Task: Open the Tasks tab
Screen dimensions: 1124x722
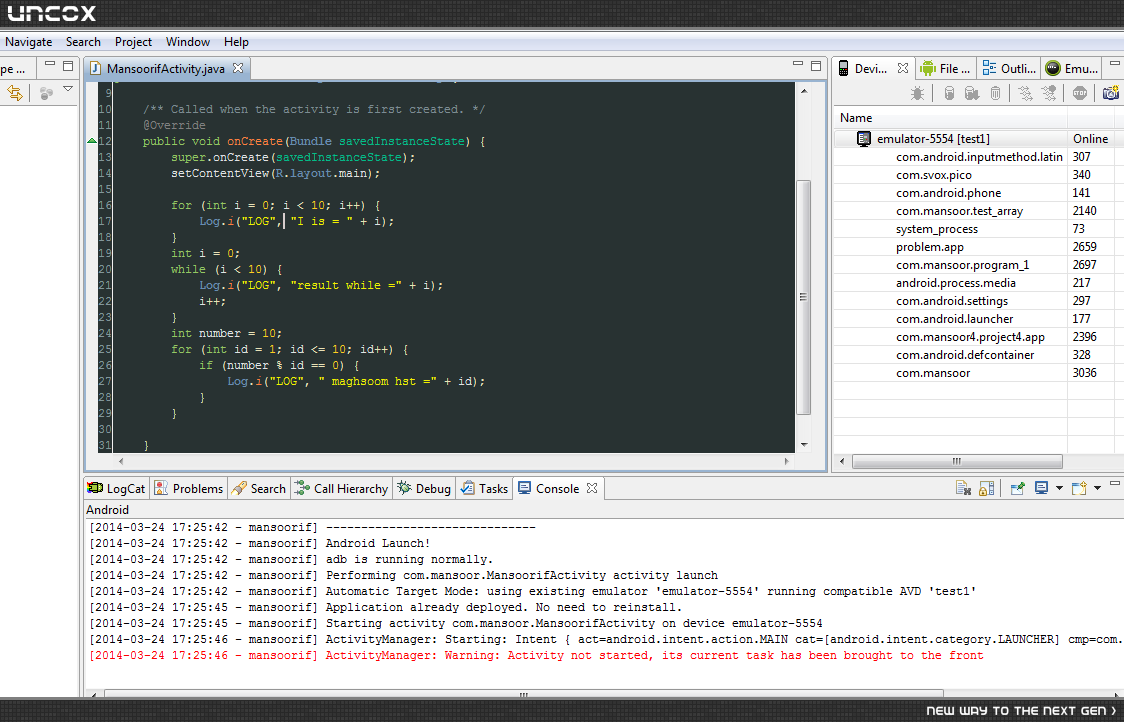Action: tap(485, 488)
